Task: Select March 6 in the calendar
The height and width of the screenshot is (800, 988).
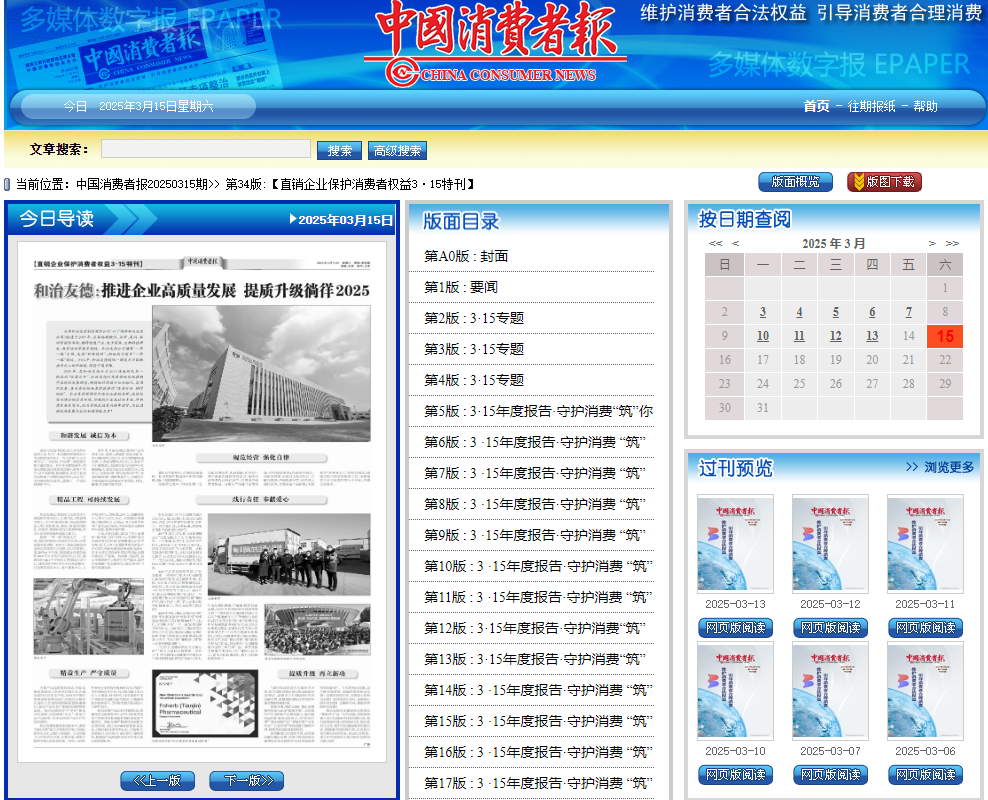Action: pyautogui.click(x=872, y=312)
